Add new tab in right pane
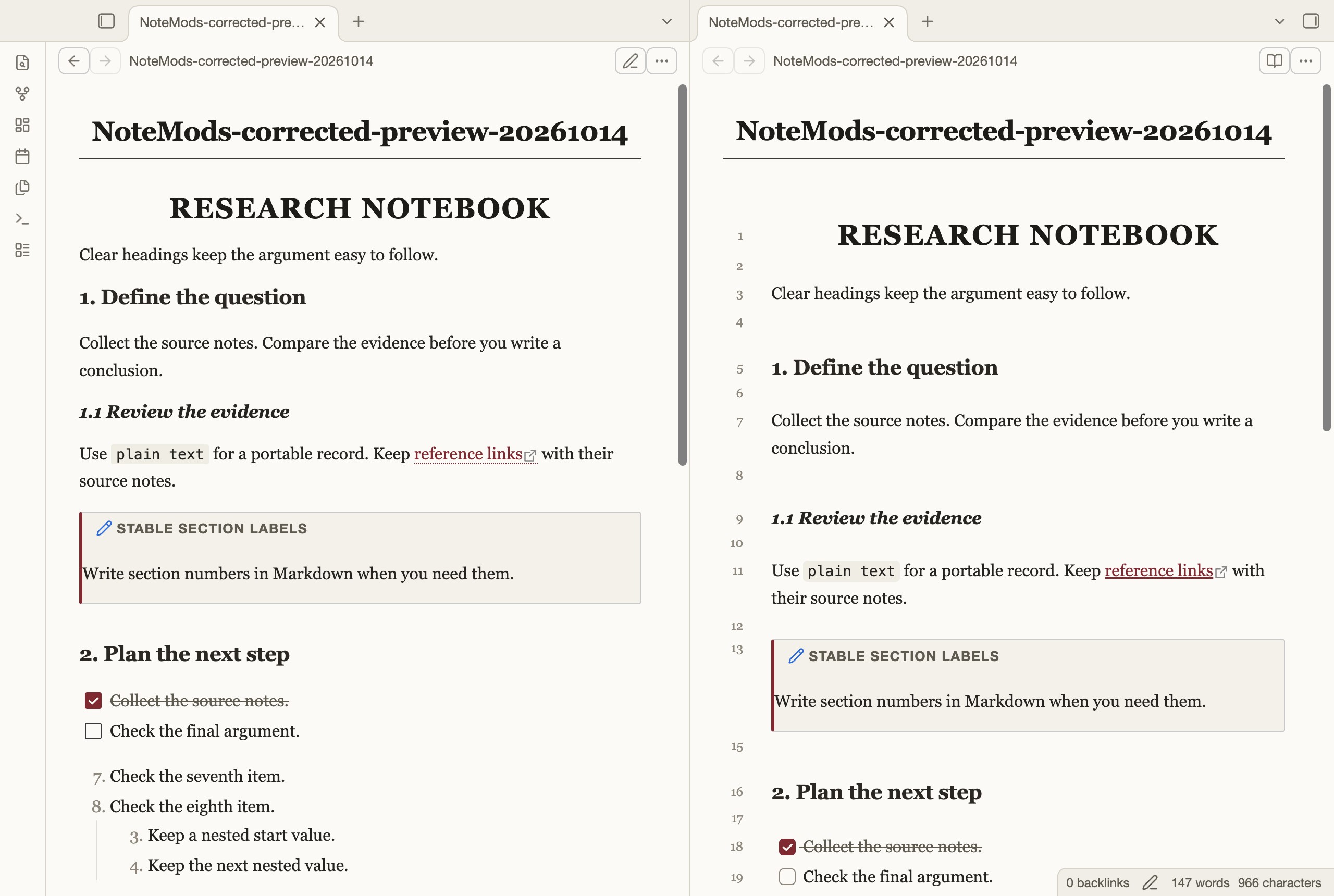This screenshot has height=896, width=1334. (927, 22)
